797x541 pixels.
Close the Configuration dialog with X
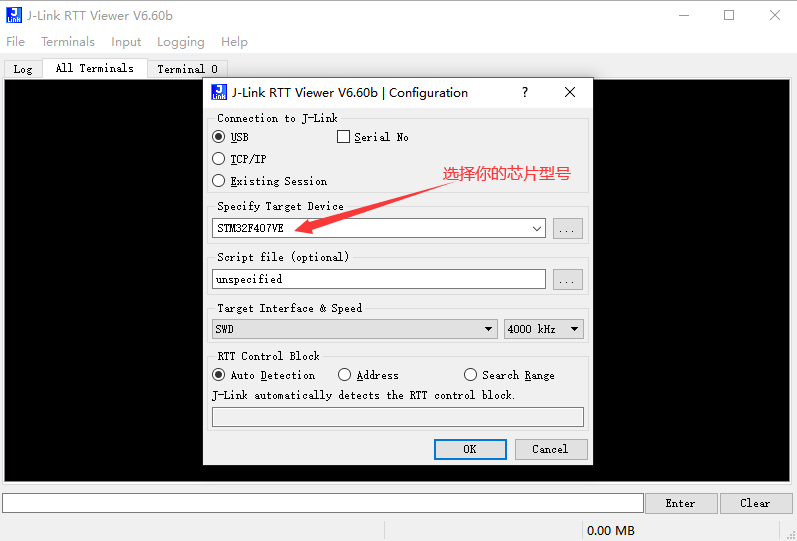(x=570, y=92)
